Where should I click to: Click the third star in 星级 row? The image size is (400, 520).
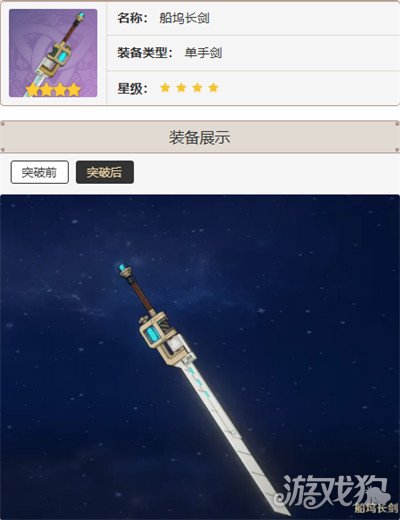coord(197,88)
